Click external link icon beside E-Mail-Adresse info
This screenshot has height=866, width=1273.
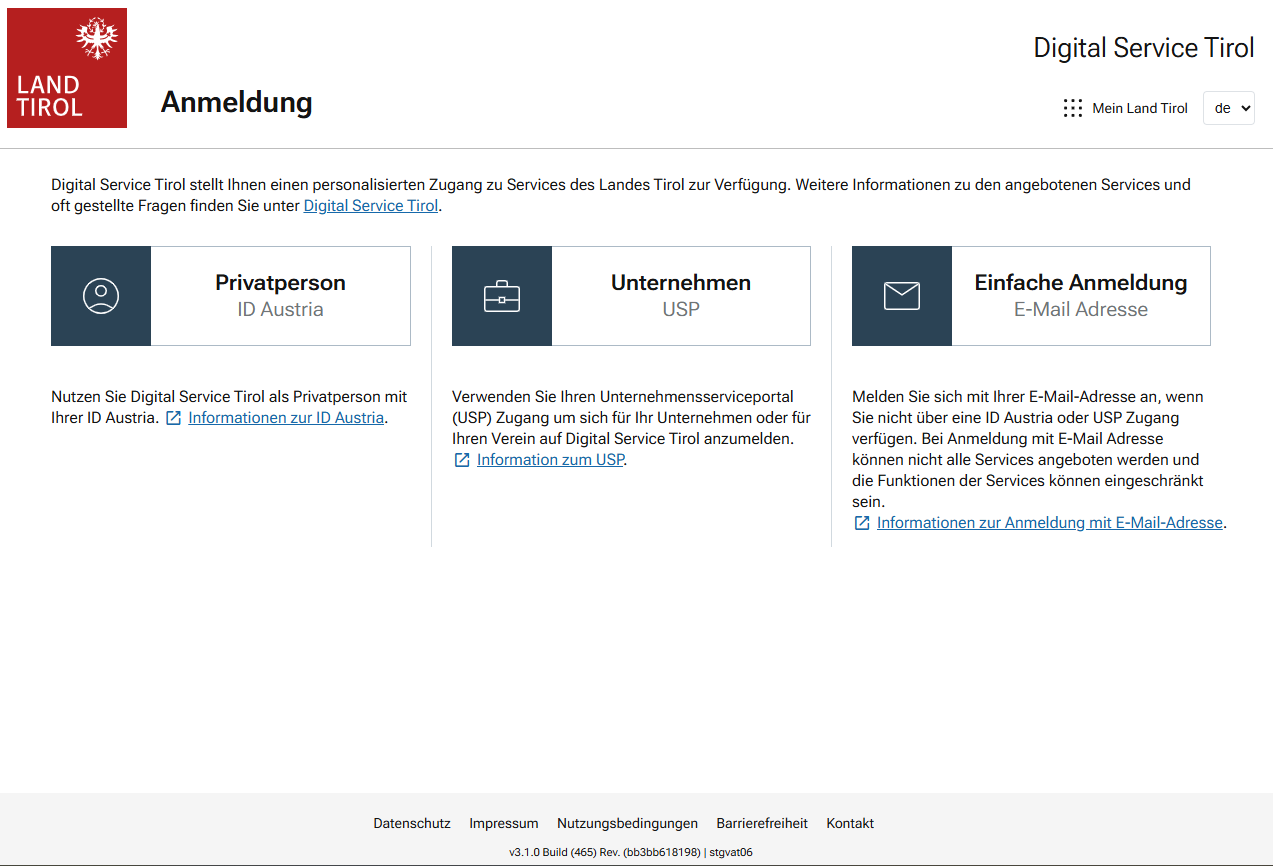click(862, 523)
